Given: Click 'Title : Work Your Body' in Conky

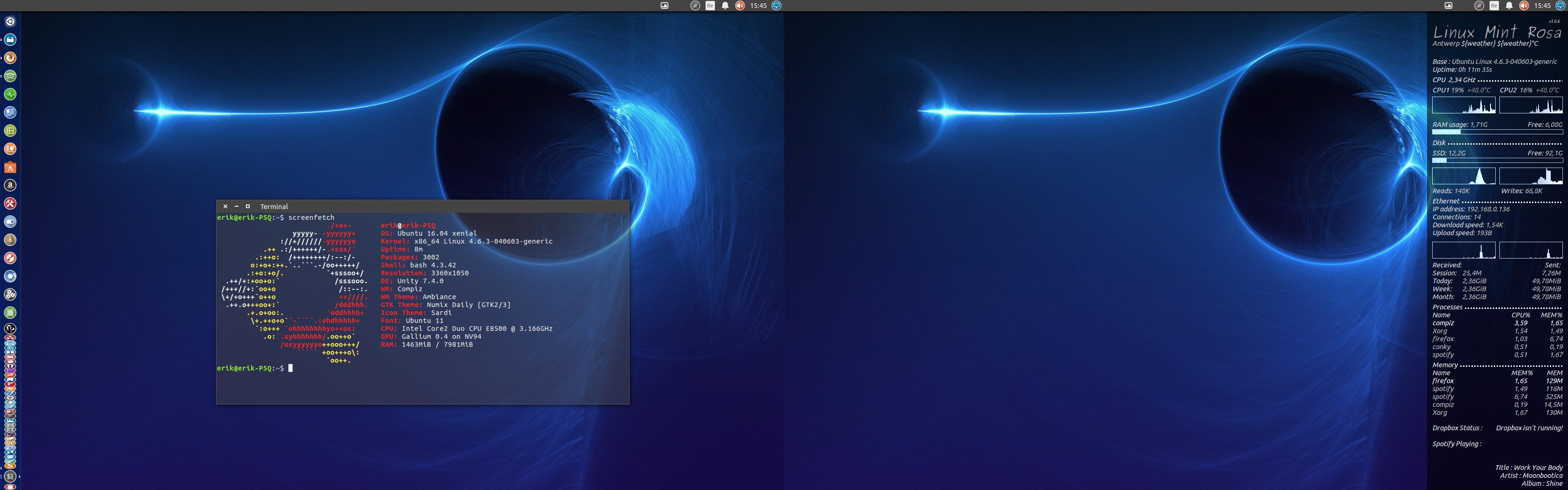Looking at the screenshot, I should click(x=1529, y=468).
